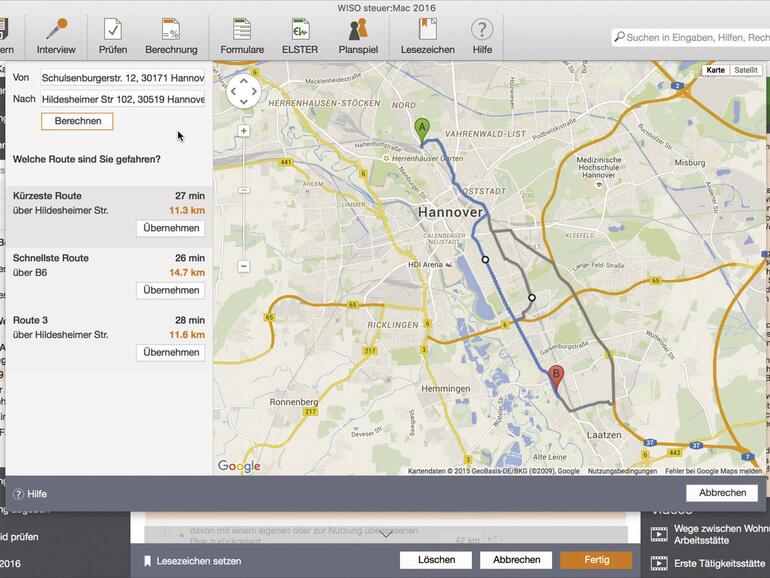Open the ELSTER tool
This screenshot has width=770, height=578.
coord(300,36)
